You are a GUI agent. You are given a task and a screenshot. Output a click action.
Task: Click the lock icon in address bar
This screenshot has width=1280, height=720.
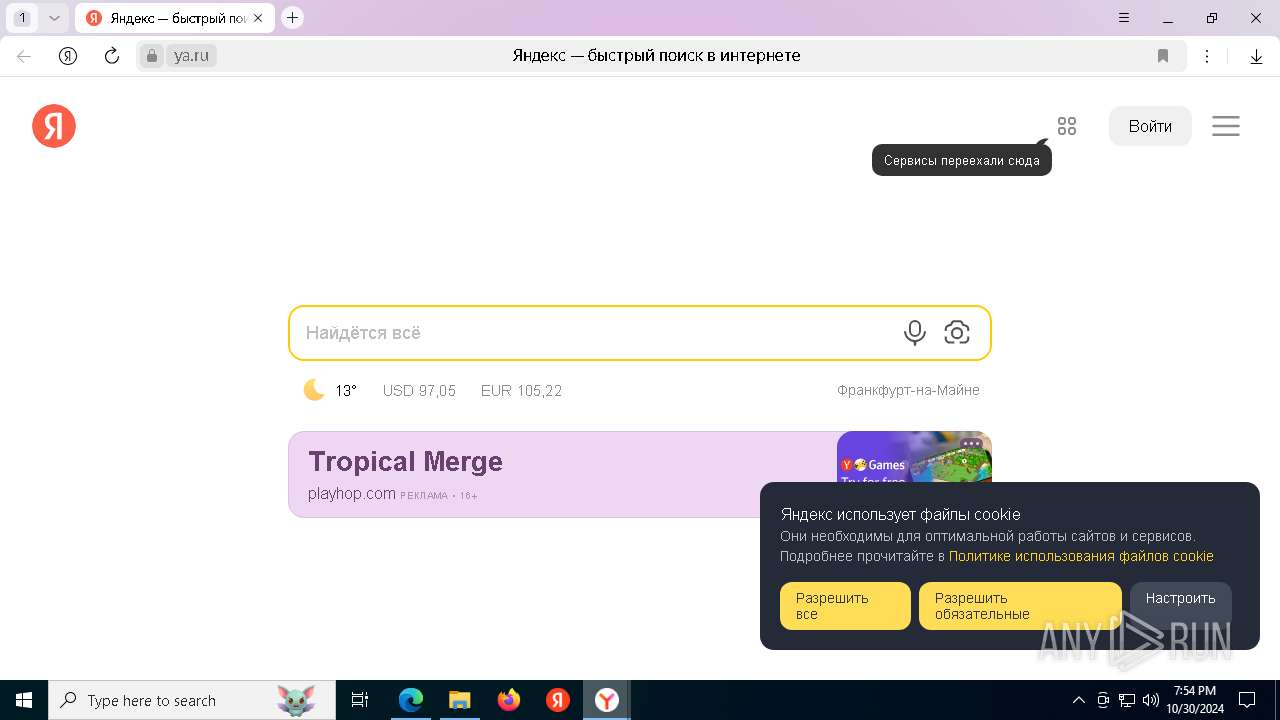(x=152, y=56)
